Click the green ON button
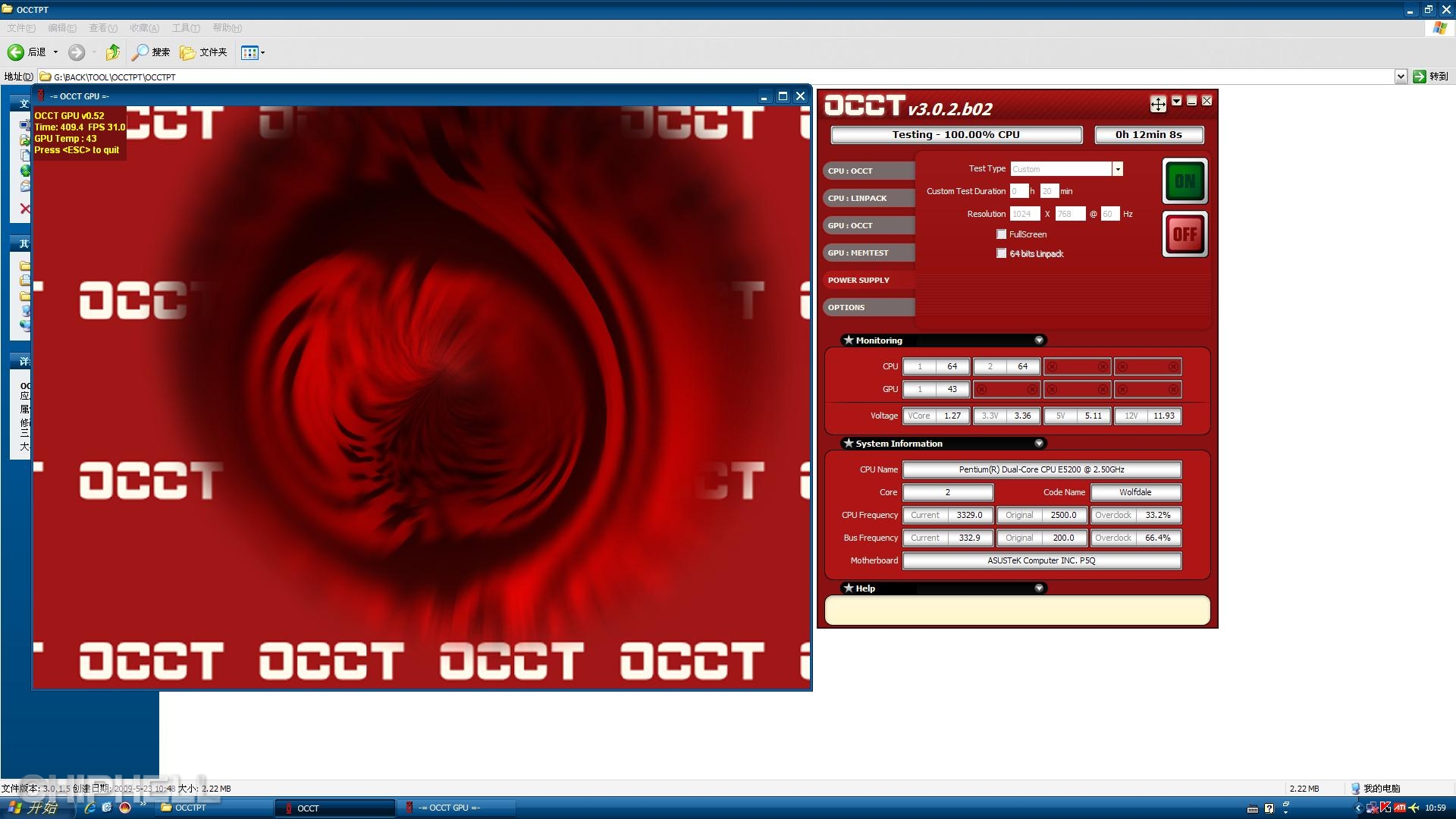The height and width of the screenshot is (819, 1456). pyautogui.click(x=1185, y=181)
